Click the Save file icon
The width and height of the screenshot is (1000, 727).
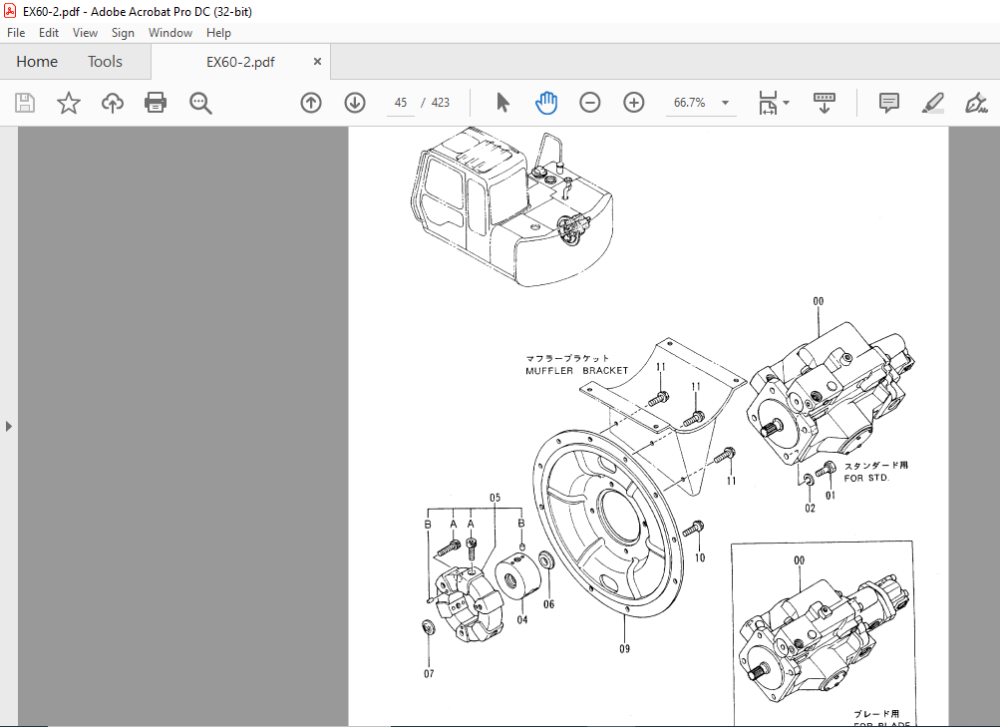pyautogui.click(x=25, y=103)
